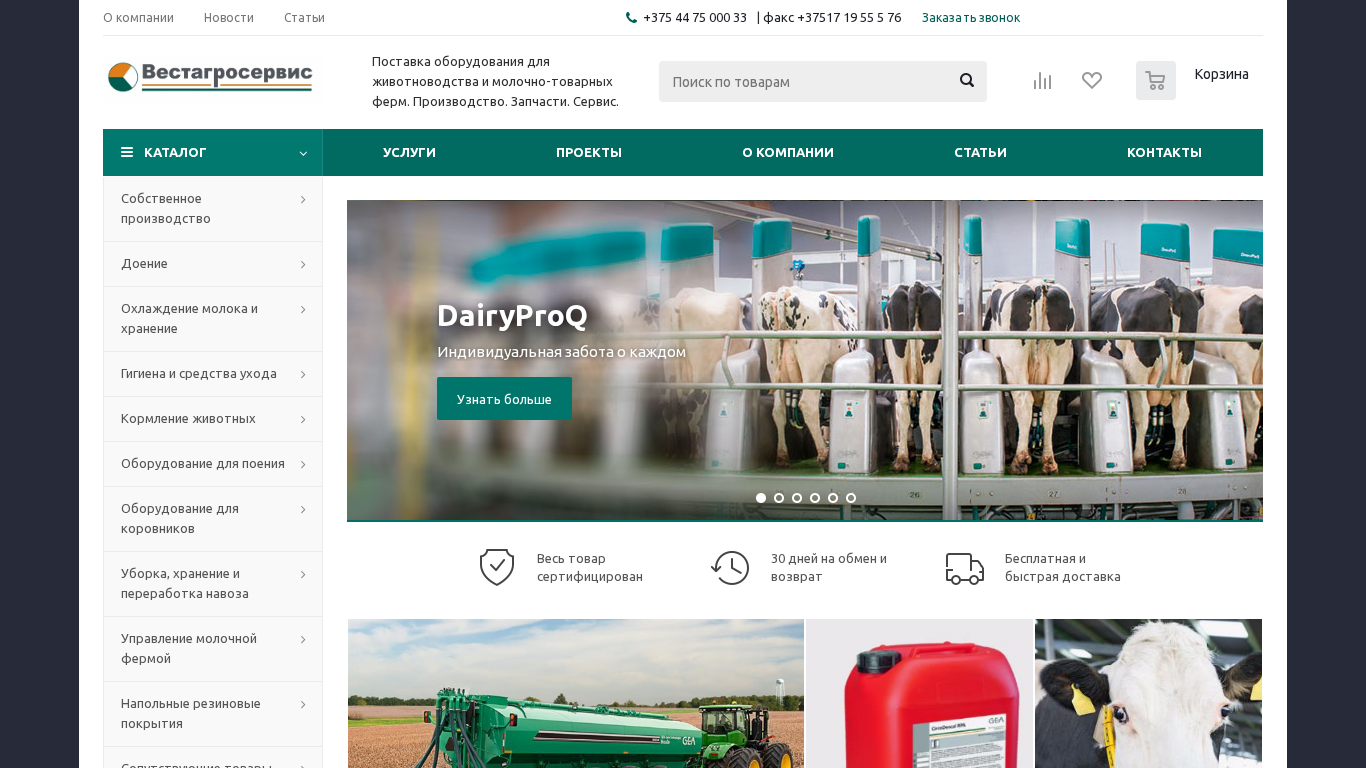1366x768 pixels.
Task: Select the sixth slider dot
Action: [x=851, y=498]
